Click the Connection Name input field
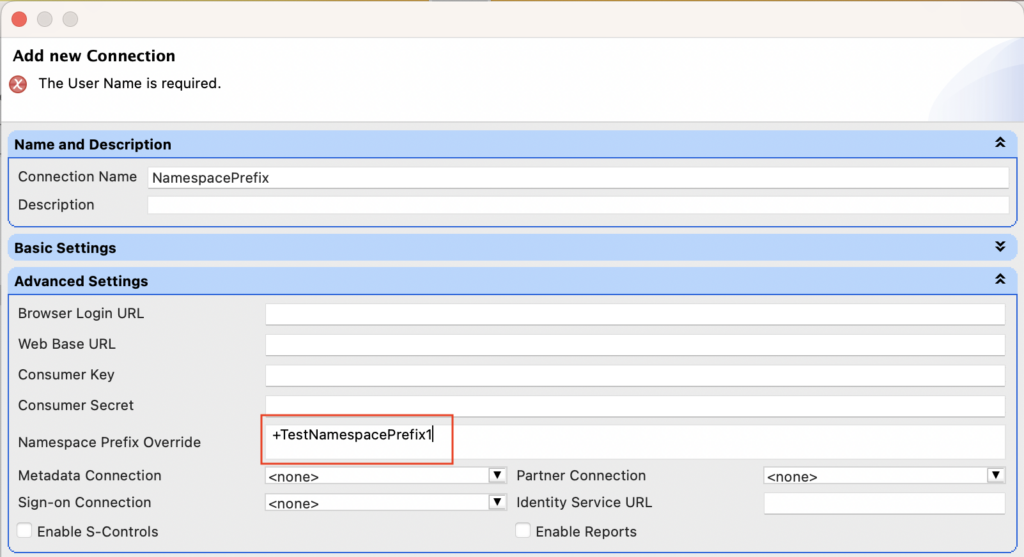The height and width of the screenshot is (557, 1024). pyautogui.click(x=578, y=178)
